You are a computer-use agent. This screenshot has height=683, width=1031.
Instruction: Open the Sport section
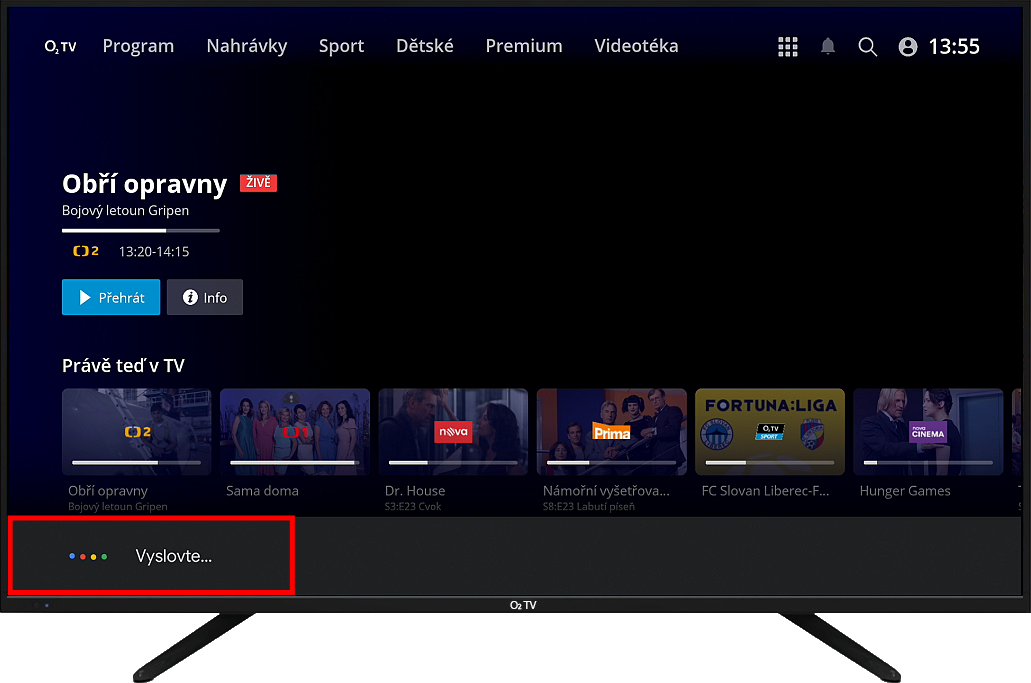tap(341, 46)
